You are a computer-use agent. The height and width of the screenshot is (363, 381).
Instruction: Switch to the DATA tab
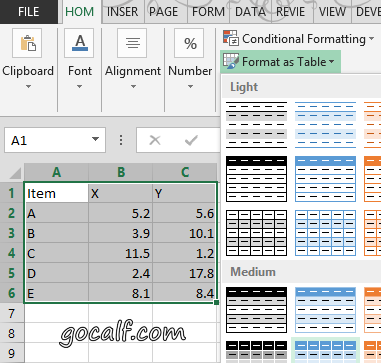[x=250, y=12]
